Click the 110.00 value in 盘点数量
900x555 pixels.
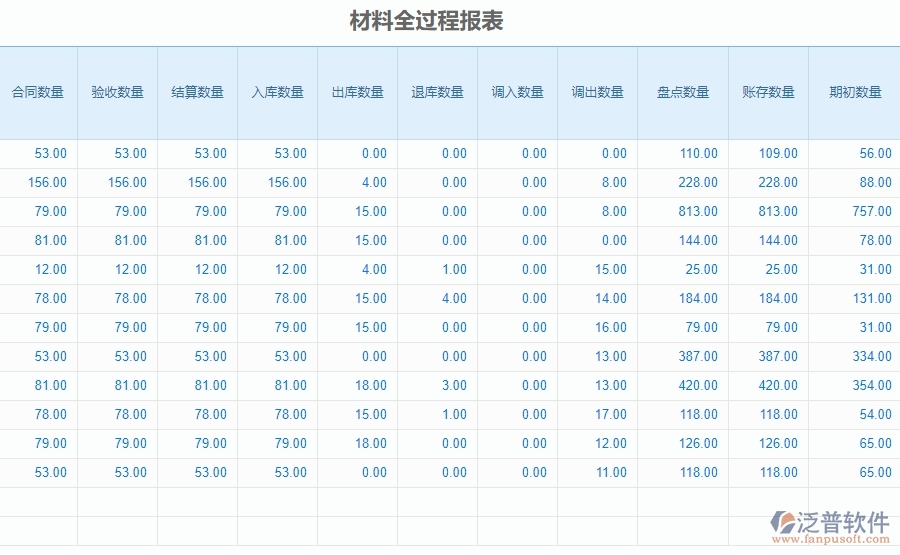coord(699,153)
